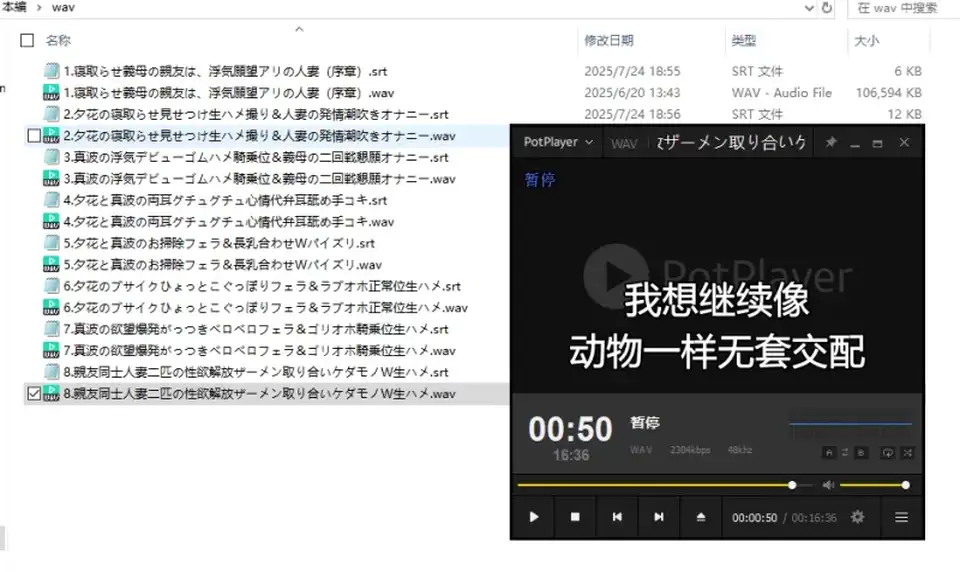Open a file with the eject icon

point(700,517)
